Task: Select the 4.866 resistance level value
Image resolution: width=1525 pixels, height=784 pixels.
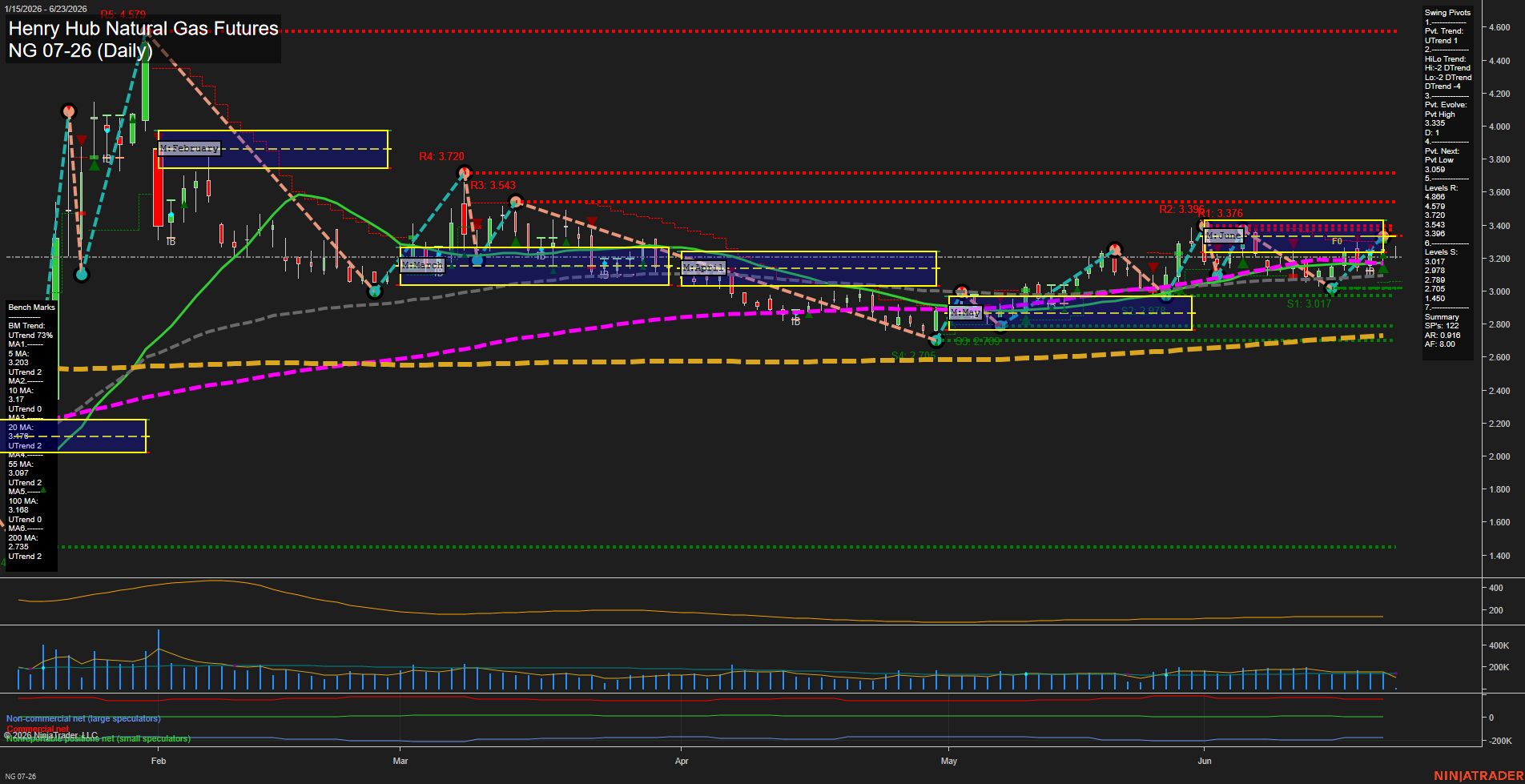Action: point(1434,197)
